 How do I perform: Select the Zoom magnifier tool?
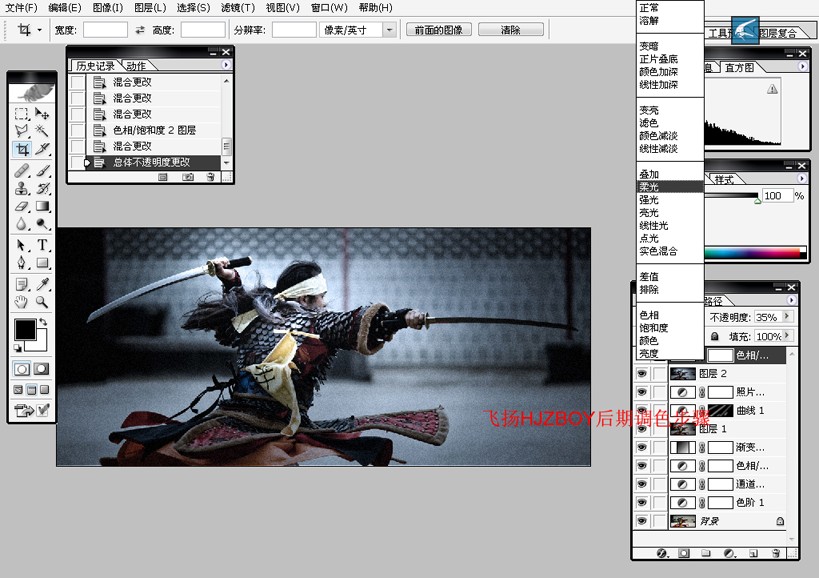click(42, 301)
